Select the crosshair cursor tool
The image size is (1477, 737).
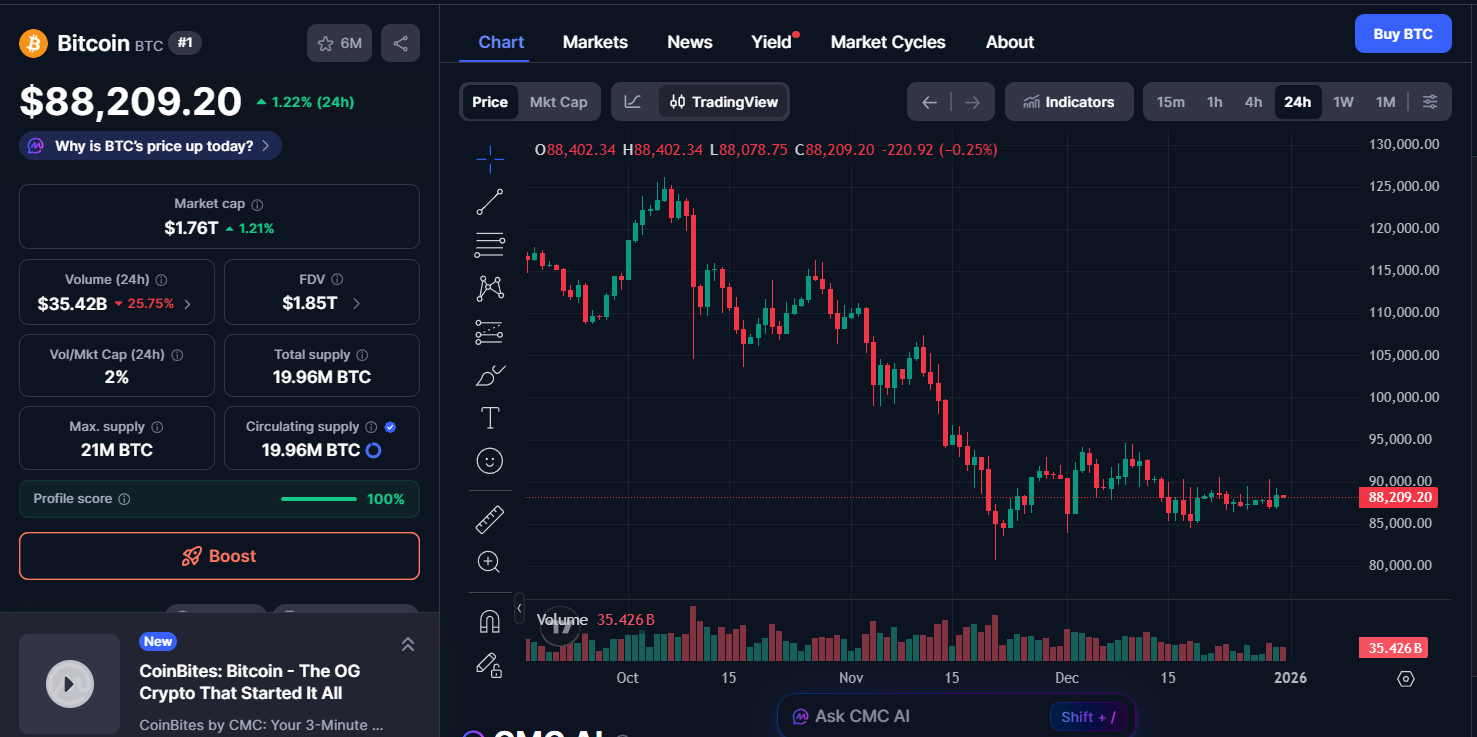pos(490,158)
